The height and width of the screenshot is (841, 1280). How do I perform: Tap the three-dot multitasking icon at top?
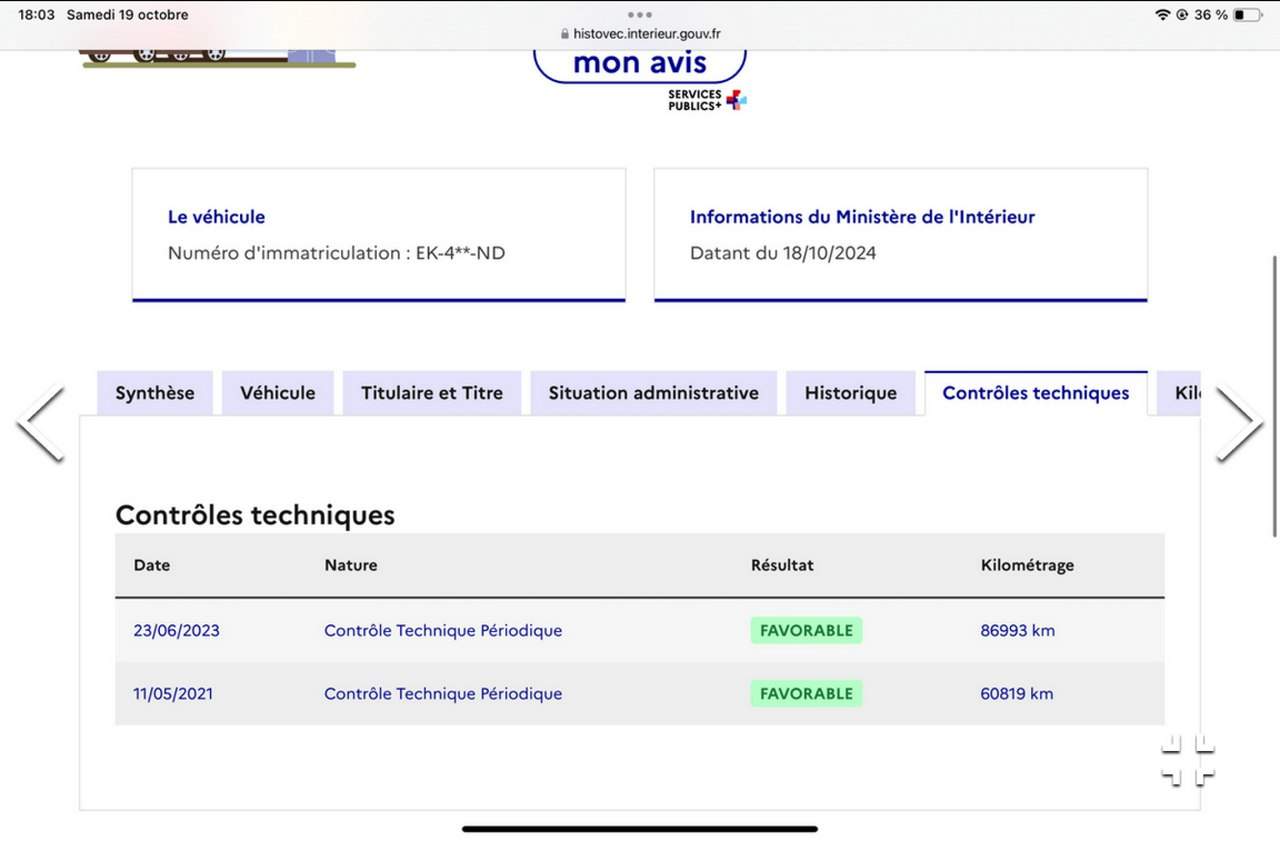(640, 15)
